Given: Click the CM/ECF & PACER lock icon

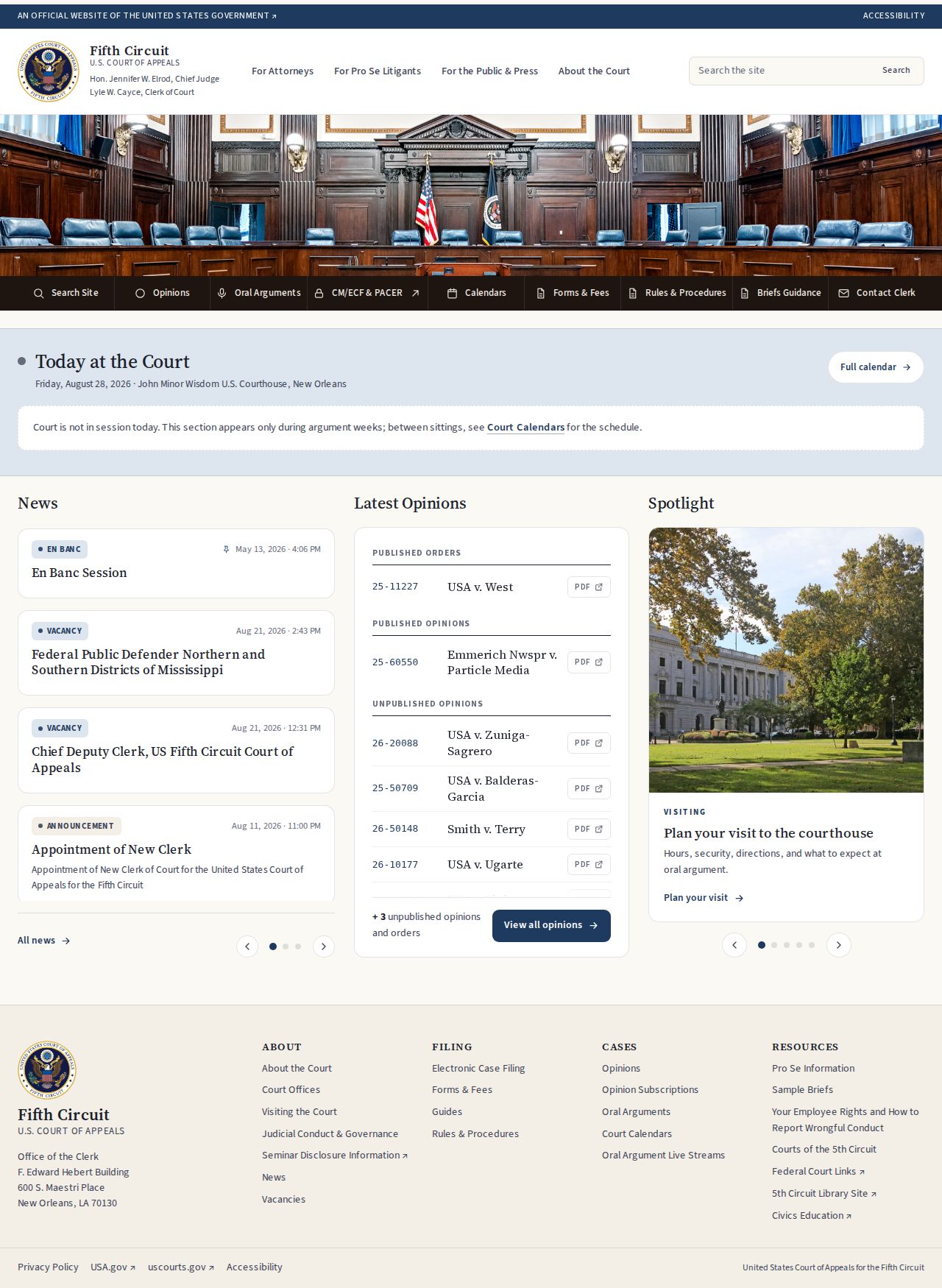Looking at the screenshot, I should (319, 293).
